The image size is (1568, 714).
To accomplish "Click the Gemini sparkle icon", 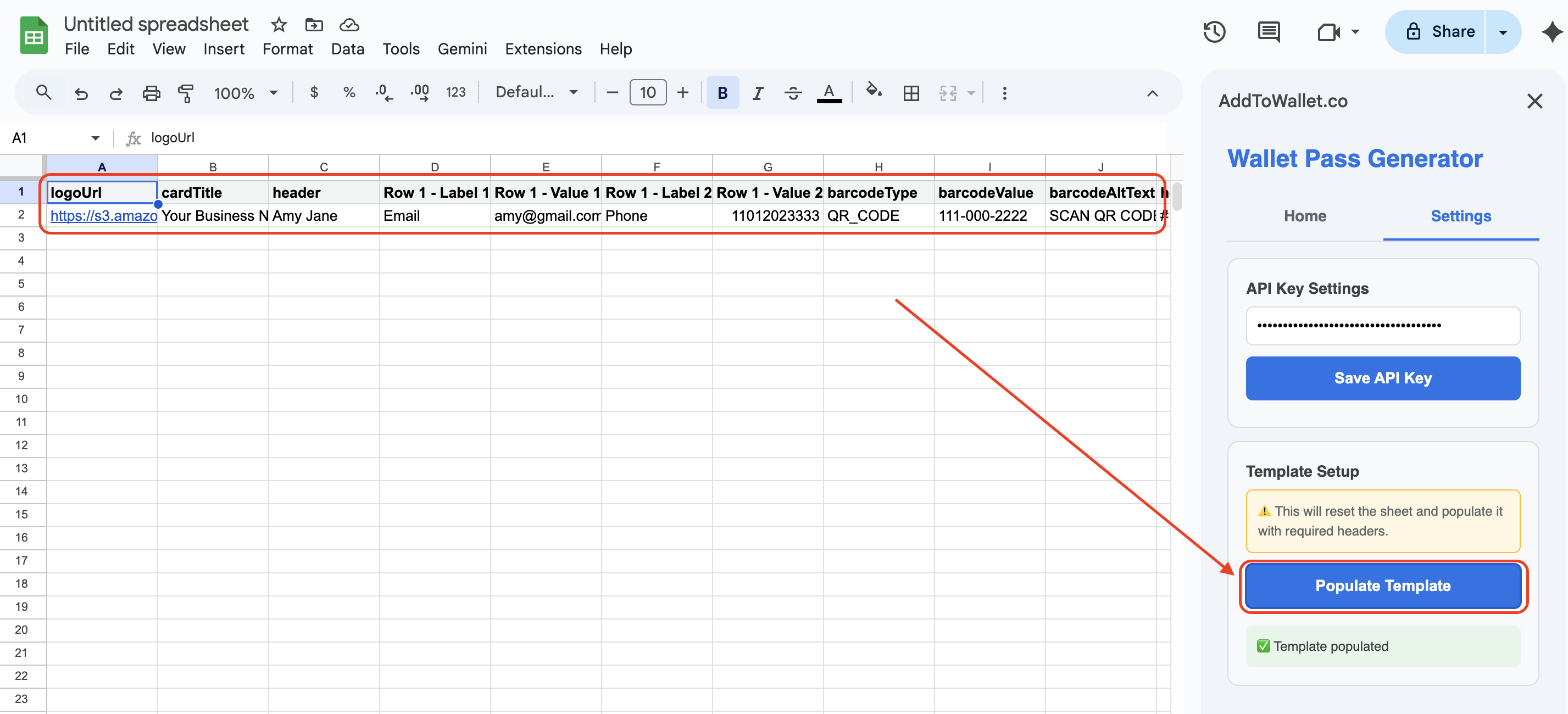I will tap(1552, 32).
